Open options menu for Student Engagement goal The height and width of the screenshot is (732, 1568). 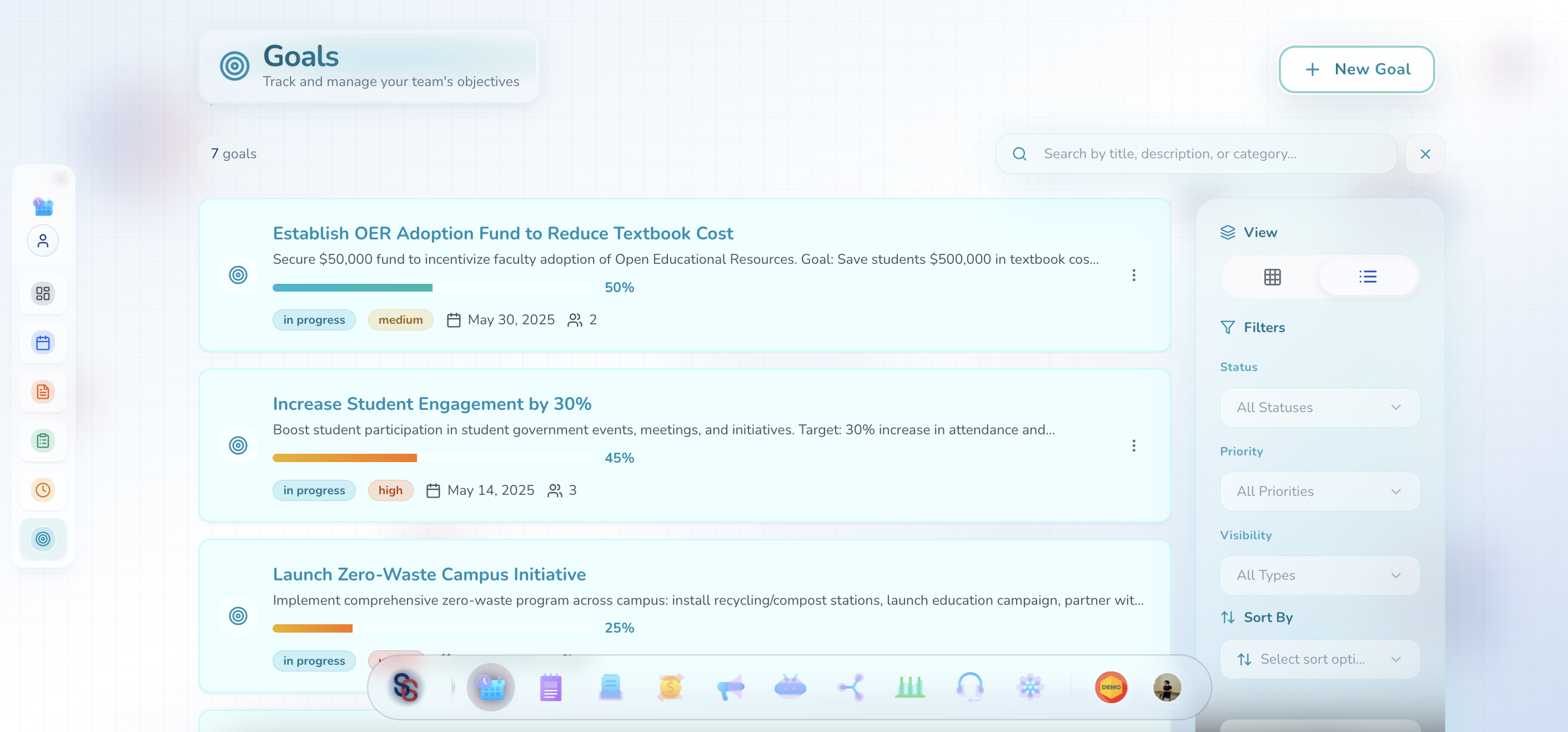[1133, 446]
